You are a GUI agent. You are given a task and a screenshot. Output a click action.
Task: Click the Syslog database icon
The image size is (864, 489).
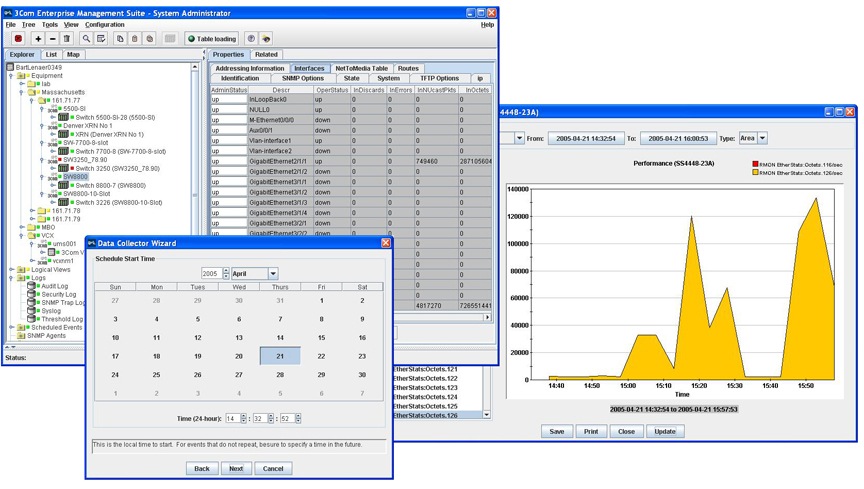(31, 310)
